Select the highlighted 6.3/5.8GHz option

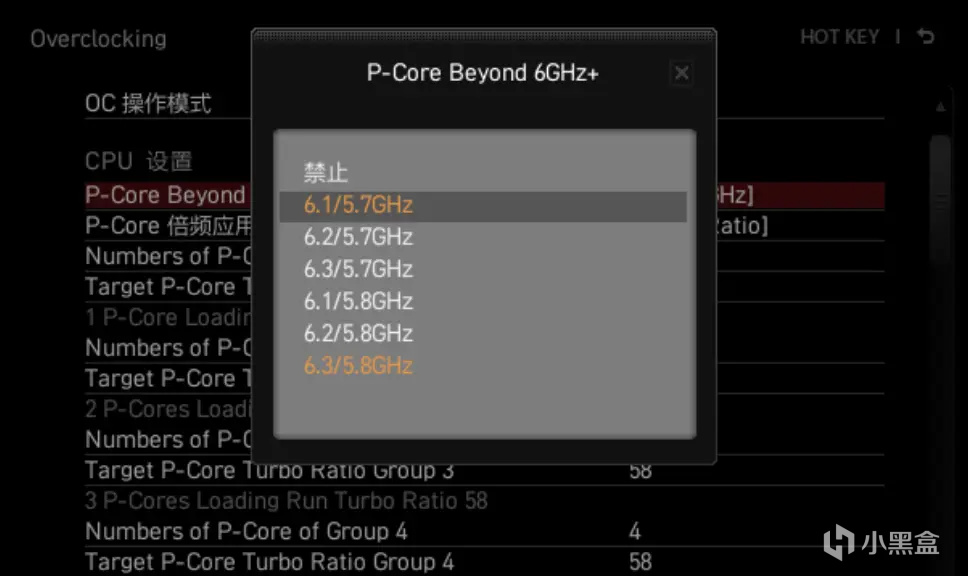[358, 366]
